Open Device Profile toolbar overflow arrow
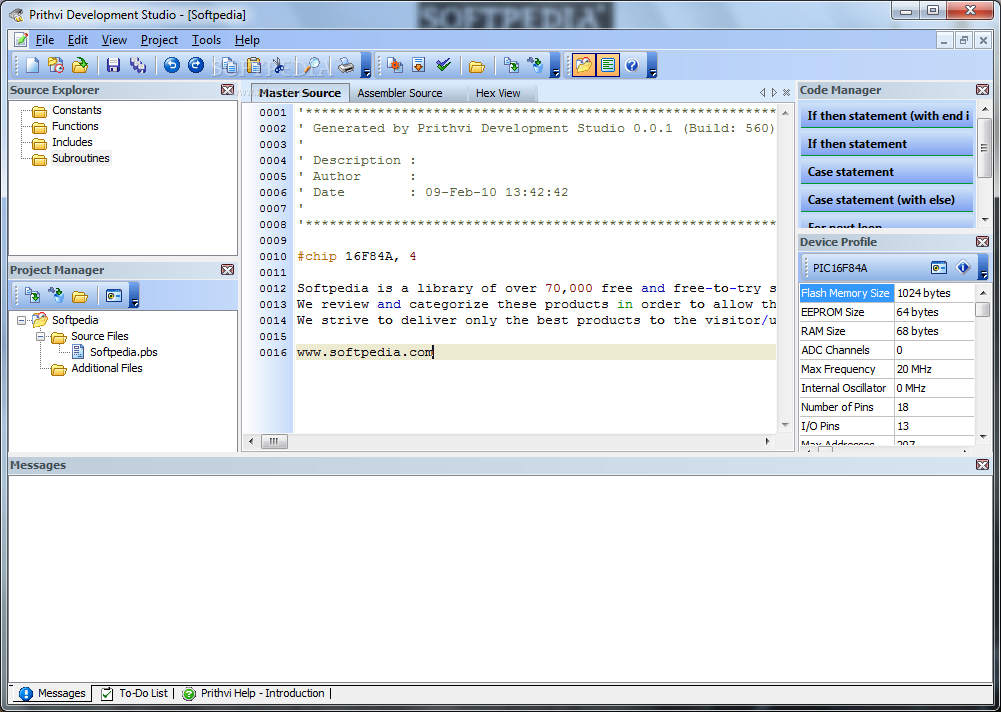Image resolution: width=1001 pixels, height=712 pixels. click(983, 268)
